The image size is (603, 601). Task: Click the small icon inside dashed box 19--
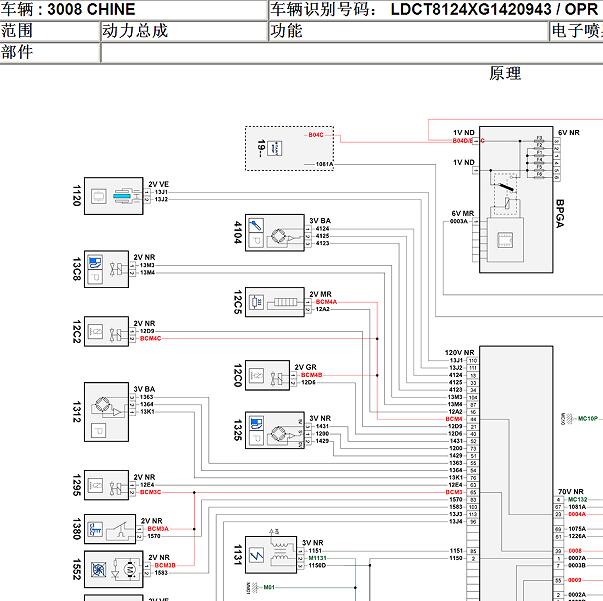(x=275, y=148)
